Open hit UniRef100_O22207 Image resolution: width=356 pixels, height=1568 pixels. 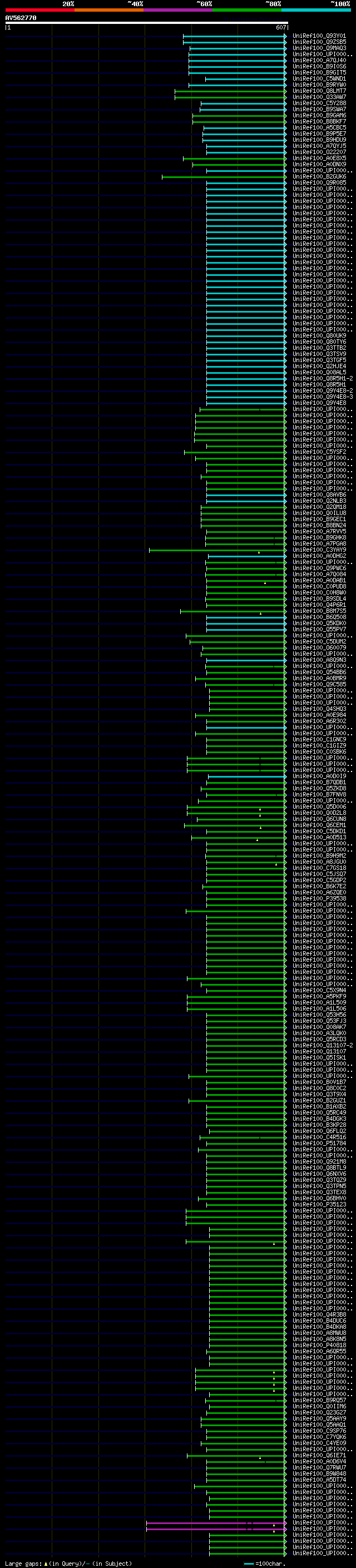tap(319, 152)
